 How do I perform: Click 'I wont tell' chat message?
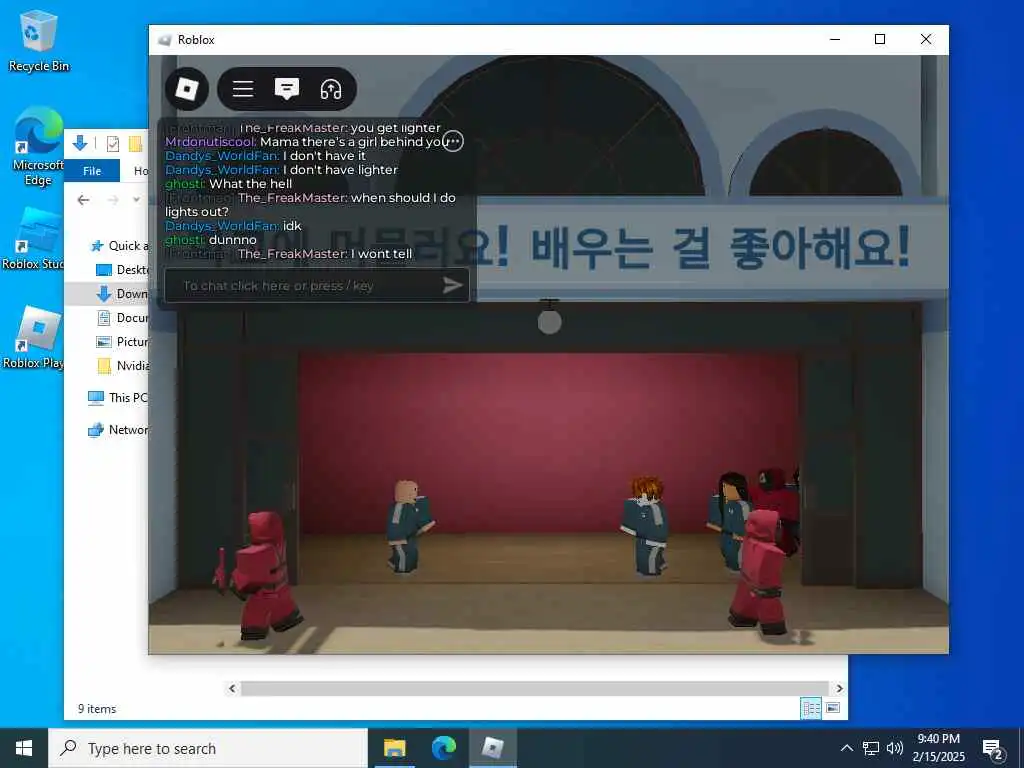[381, 253]
